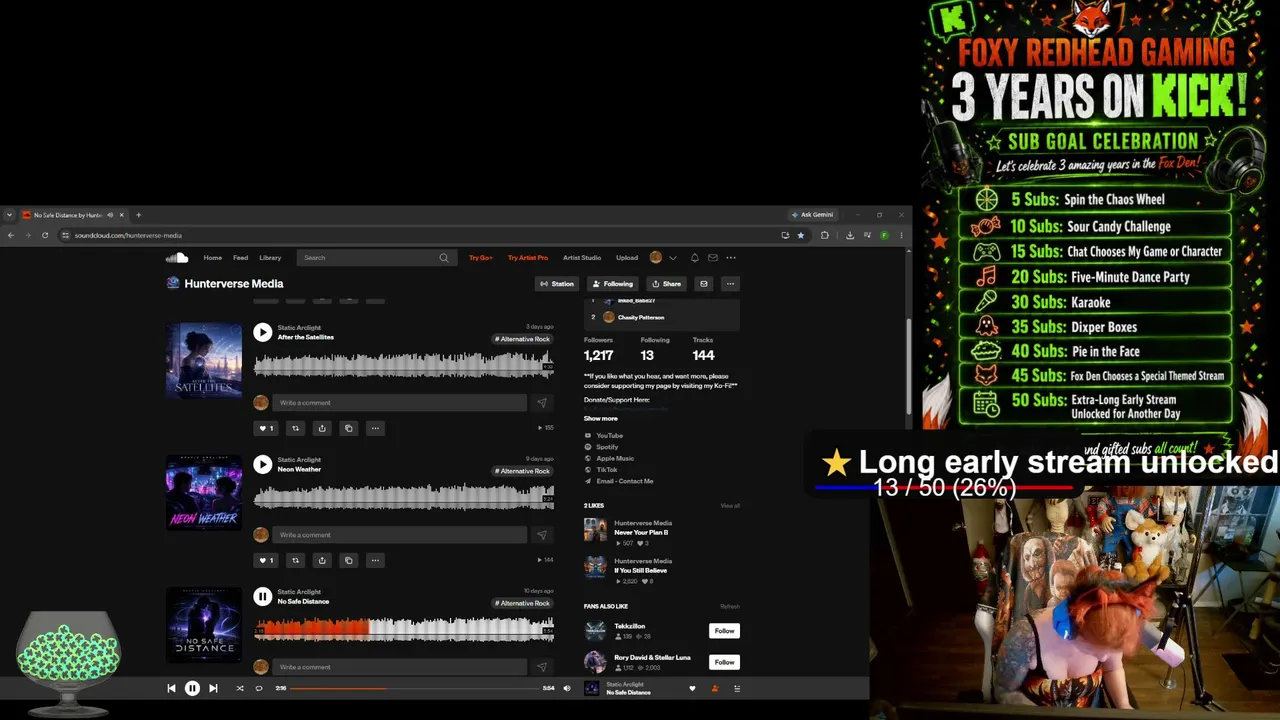Skip to next track in the player bar
Viewport: 1280px width, 720px height.
click(213, 688)
